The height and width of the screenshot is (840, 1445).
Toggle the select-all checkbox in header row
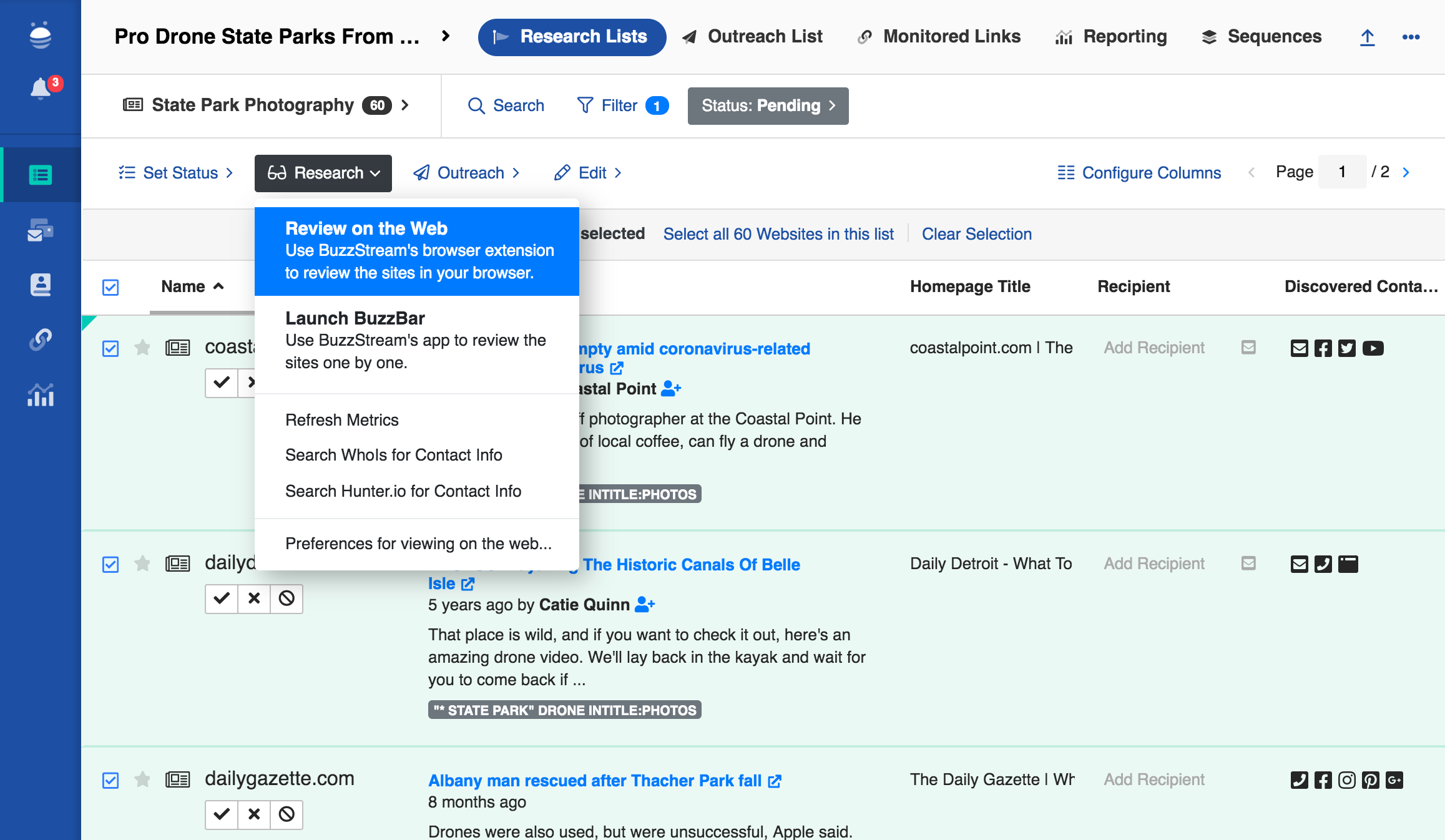(x=110, y=287)
